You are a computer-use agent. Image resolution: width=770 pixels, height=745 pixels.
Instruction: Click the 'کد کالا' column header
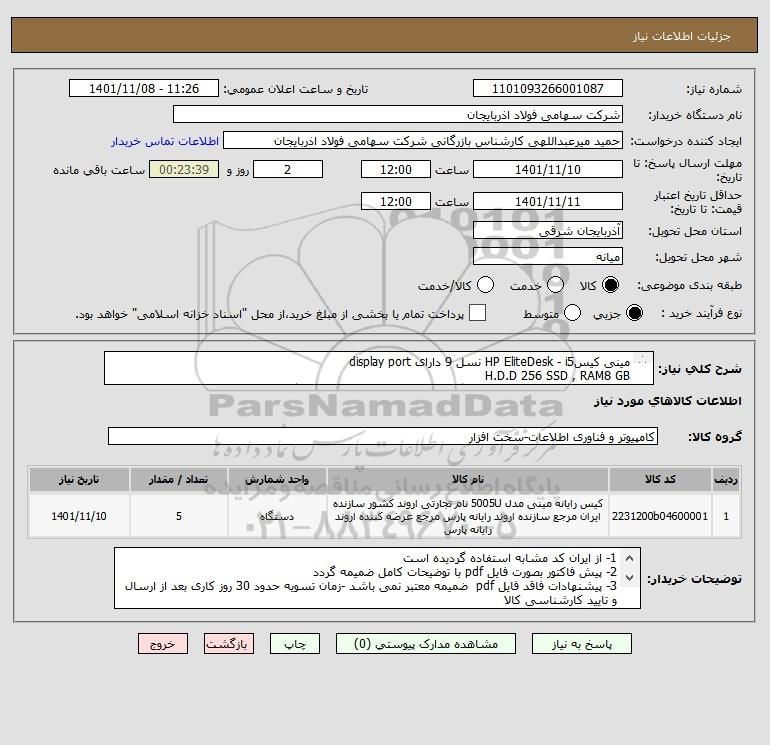coord(660,479)
